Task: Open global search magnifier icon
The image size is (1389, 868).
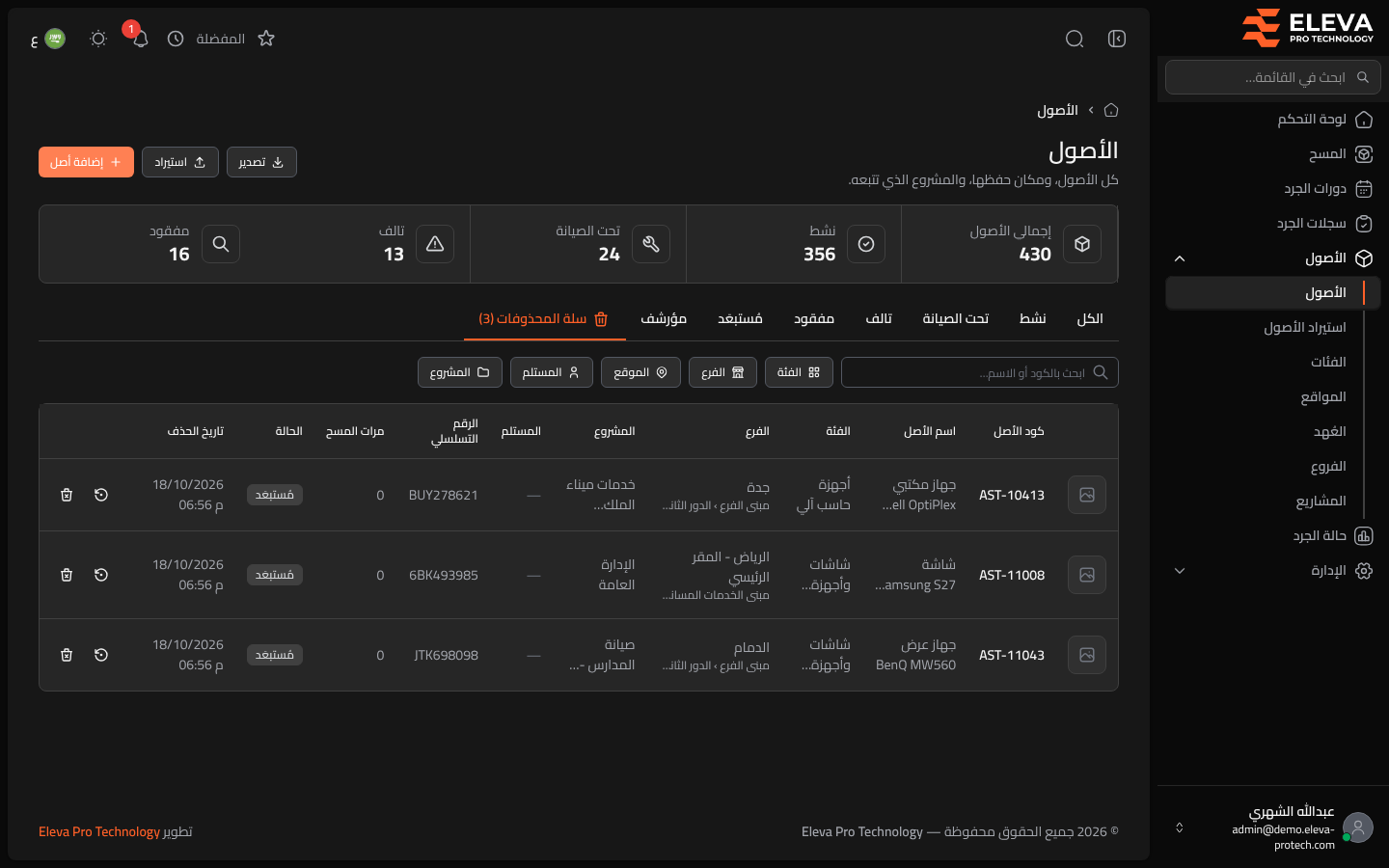Action: tap(1075, 39)
